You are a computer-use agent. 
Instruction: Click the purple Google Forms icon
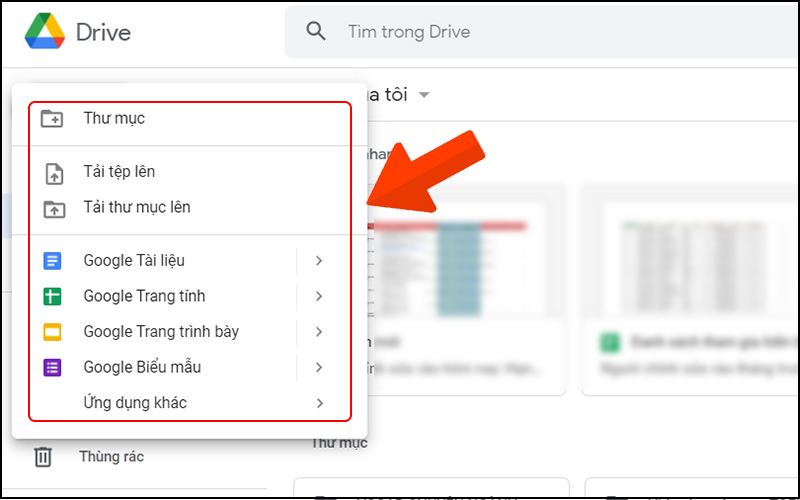52,367
